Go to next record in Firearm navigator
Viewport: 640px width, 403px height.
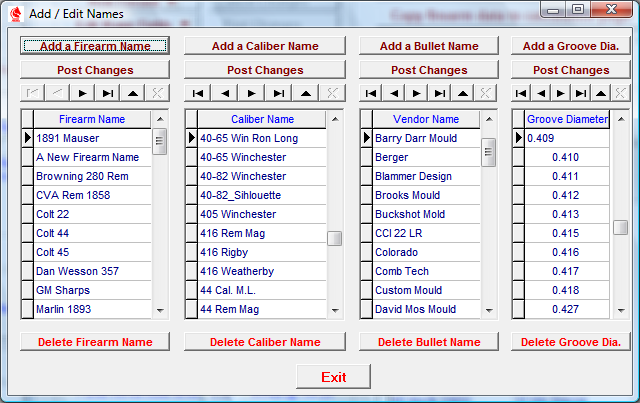(82, 93)
